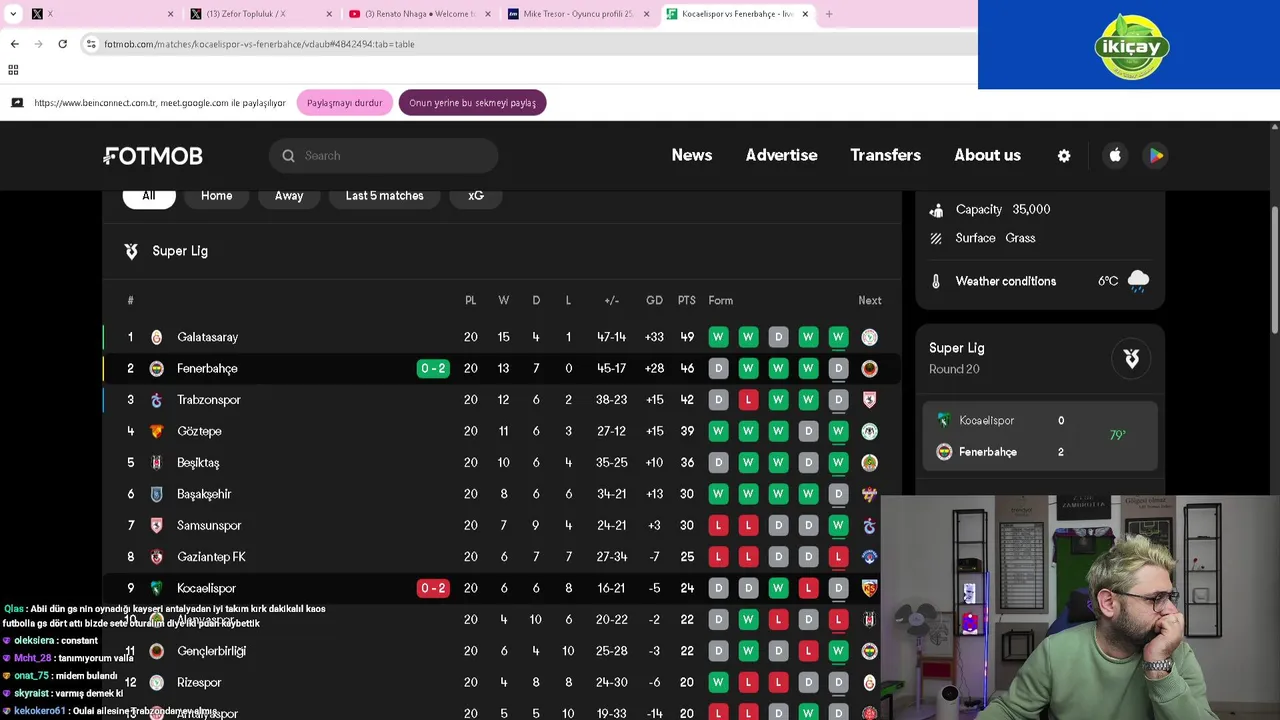Click the Super Lig trophy icon in the table header
This screenshot has width=1280, height=720.
click(x=131, y=251)
